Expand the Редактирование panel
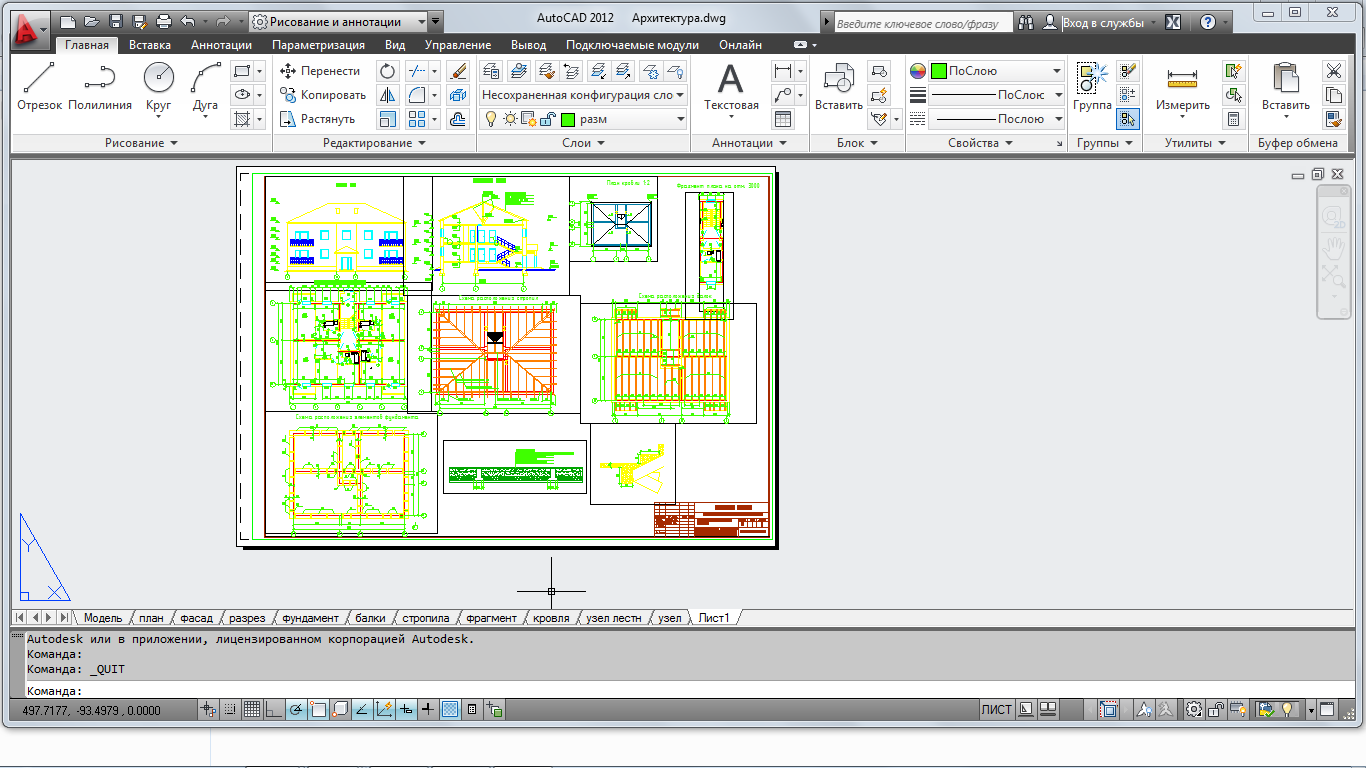 (374, 143)
